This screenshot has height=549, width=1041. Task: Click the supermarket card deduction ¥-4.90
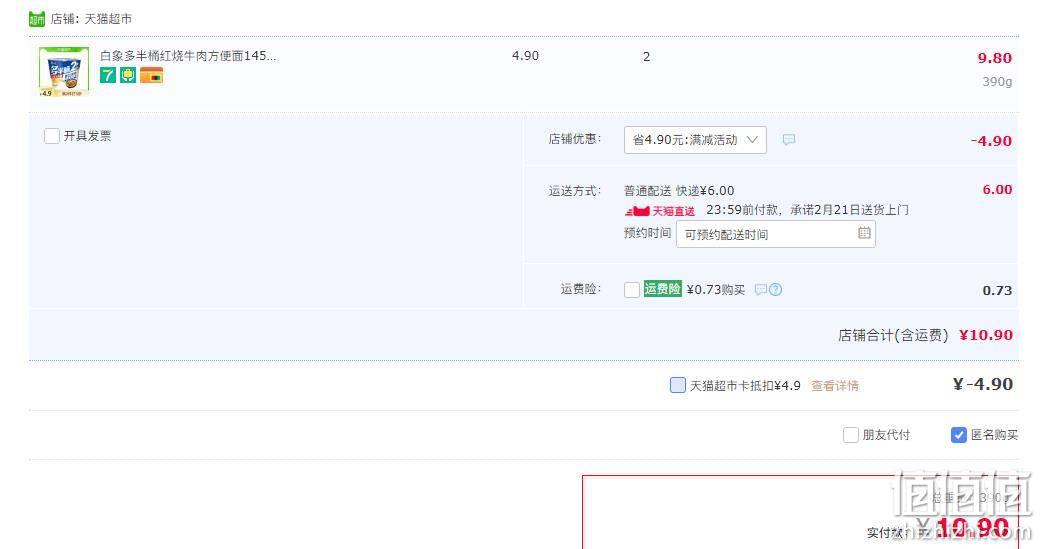(x=983, y=384)
